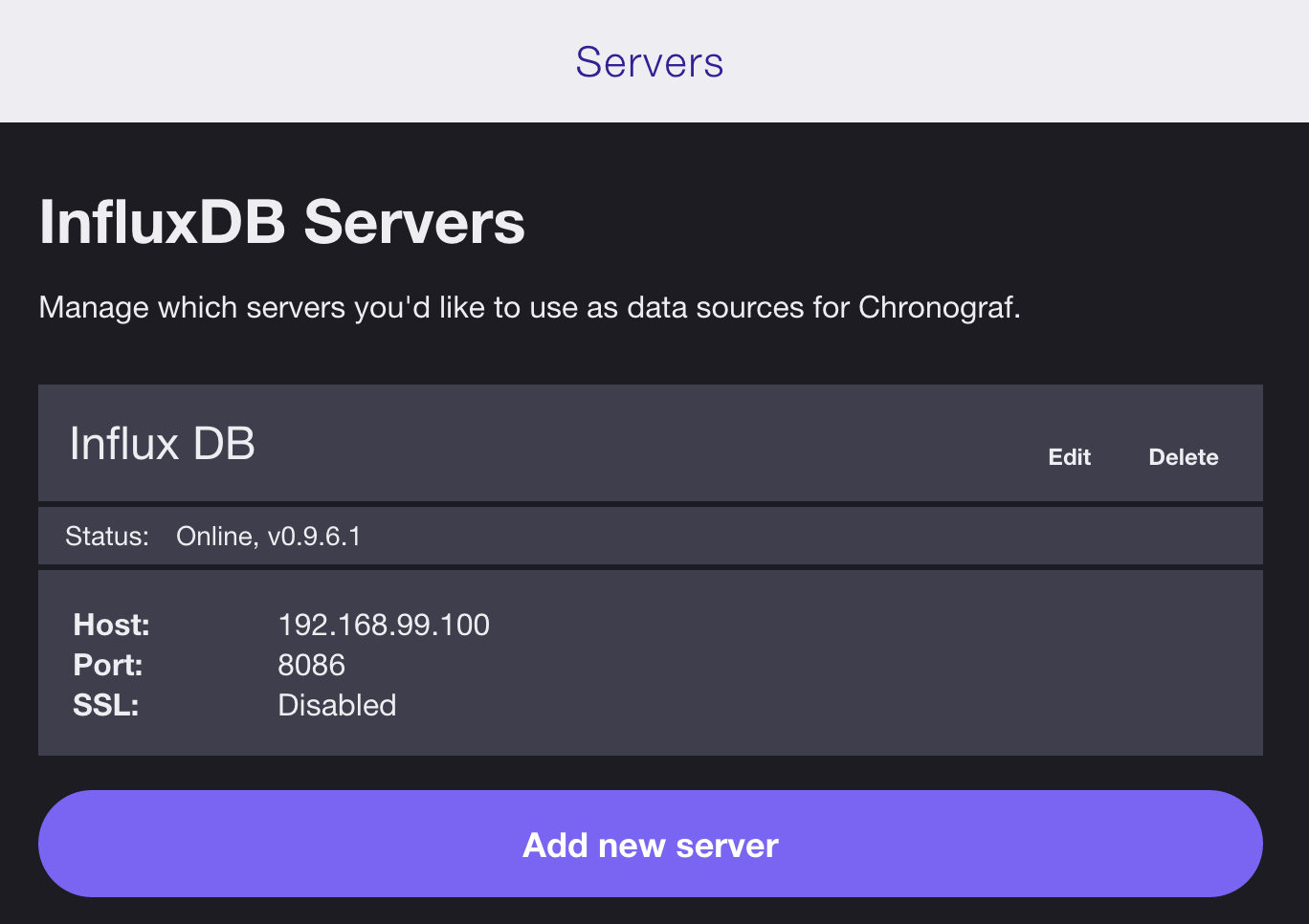Click the SSL label
1309x924 pixels.
[106, 705]
